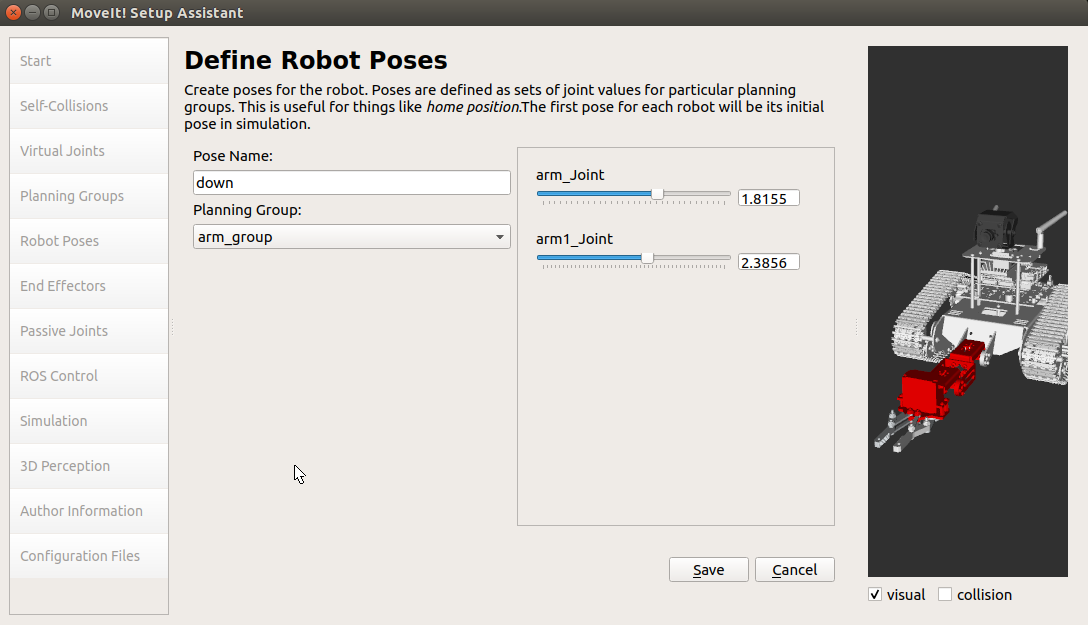The height and width of the screenshot is (625, 1088).
Task: Open the Virtual Joints section
Action: click(x=89, y=151)
